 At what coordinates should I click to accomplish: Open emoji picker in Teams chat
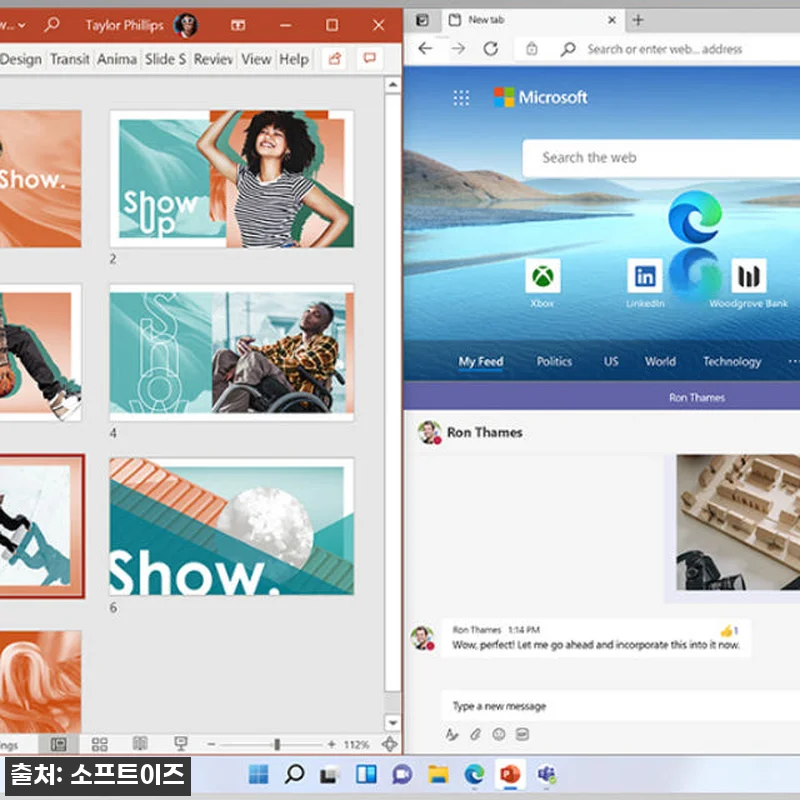pos(498,734)
